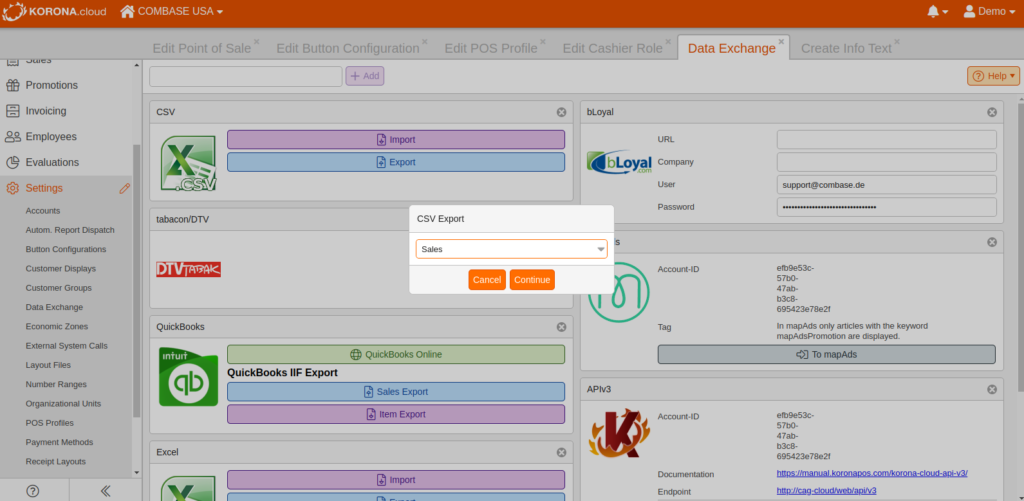Go to POS Profiles in sidebar
The height and width of the screenshot is (501, 1024).
pyautogui.click(x=50, y=423)
